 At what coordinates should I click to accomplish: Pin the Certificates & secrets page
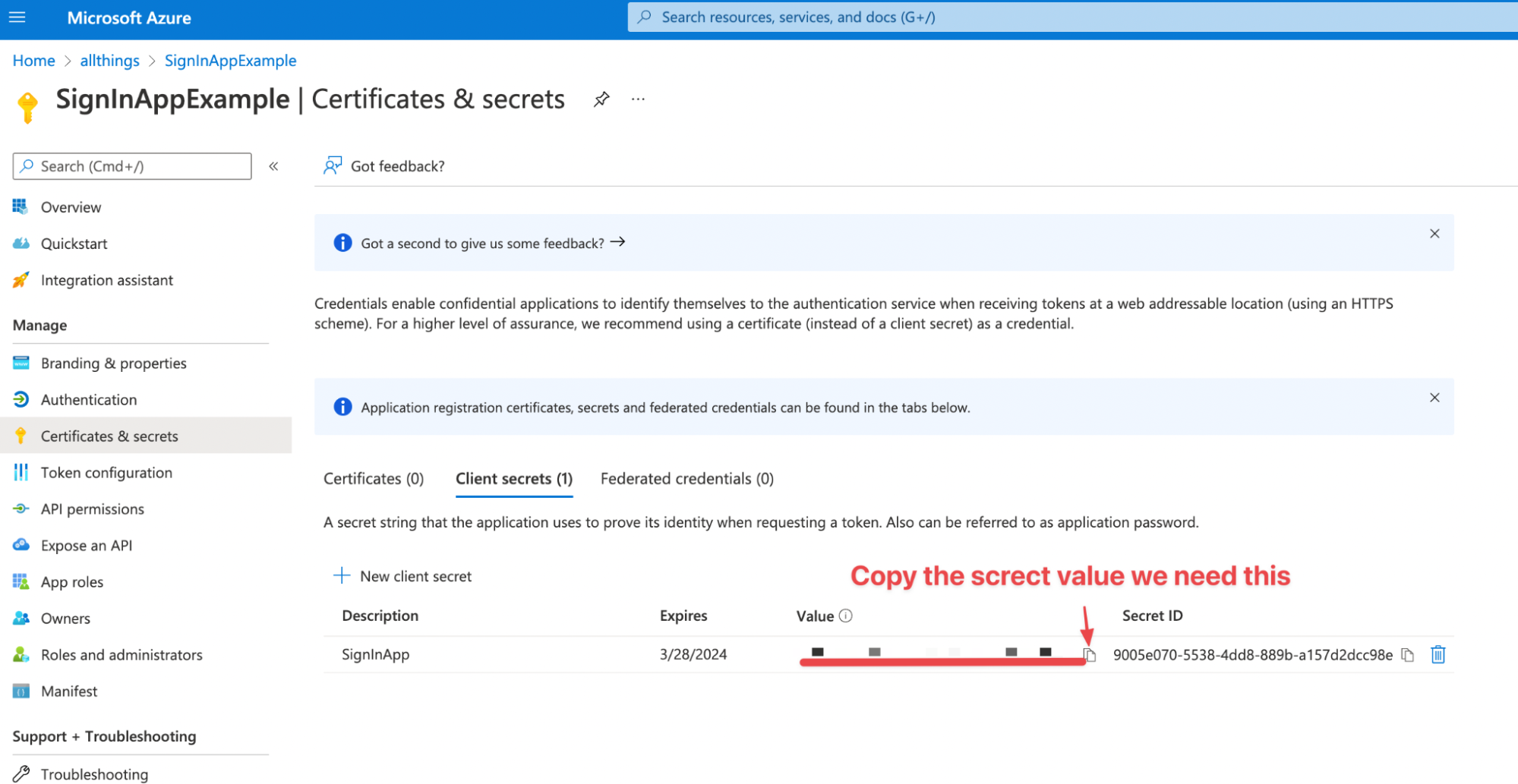pos(601,99)
